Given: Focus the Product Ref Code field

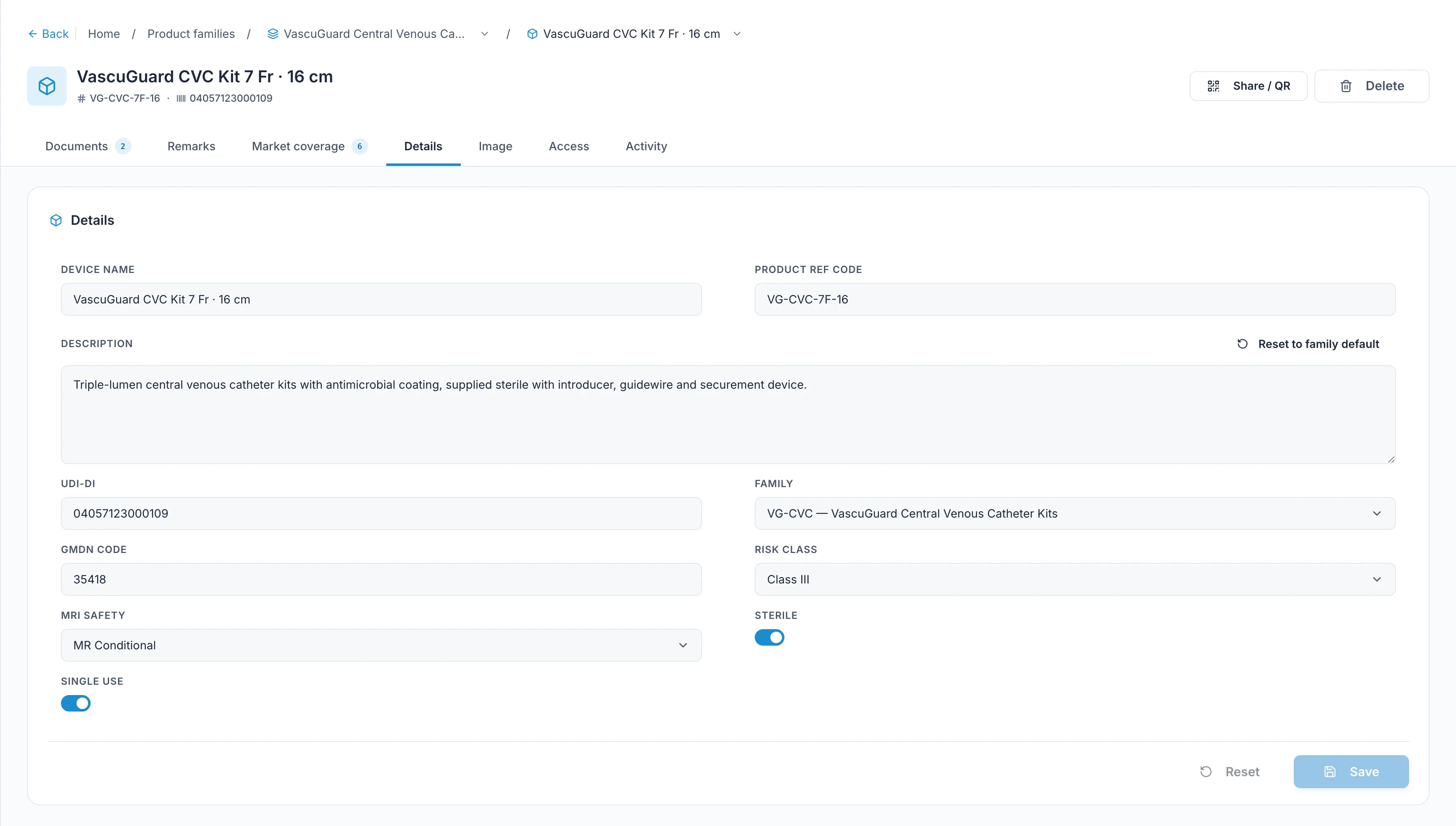Looking at the screenshot, I should click(1075, 299).
